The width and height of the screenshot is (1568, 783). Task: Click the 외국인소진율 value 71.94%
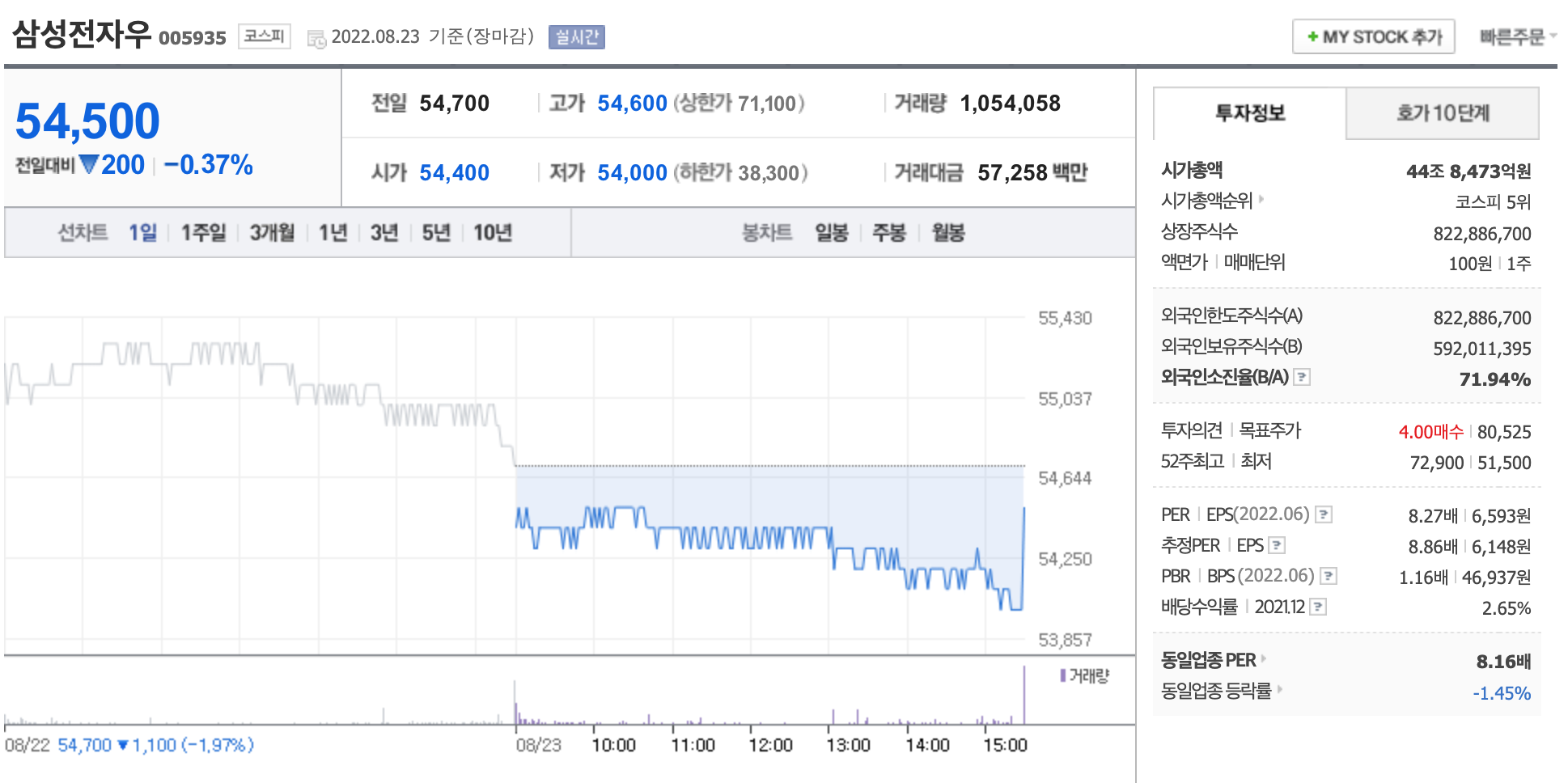point(1495,379)
